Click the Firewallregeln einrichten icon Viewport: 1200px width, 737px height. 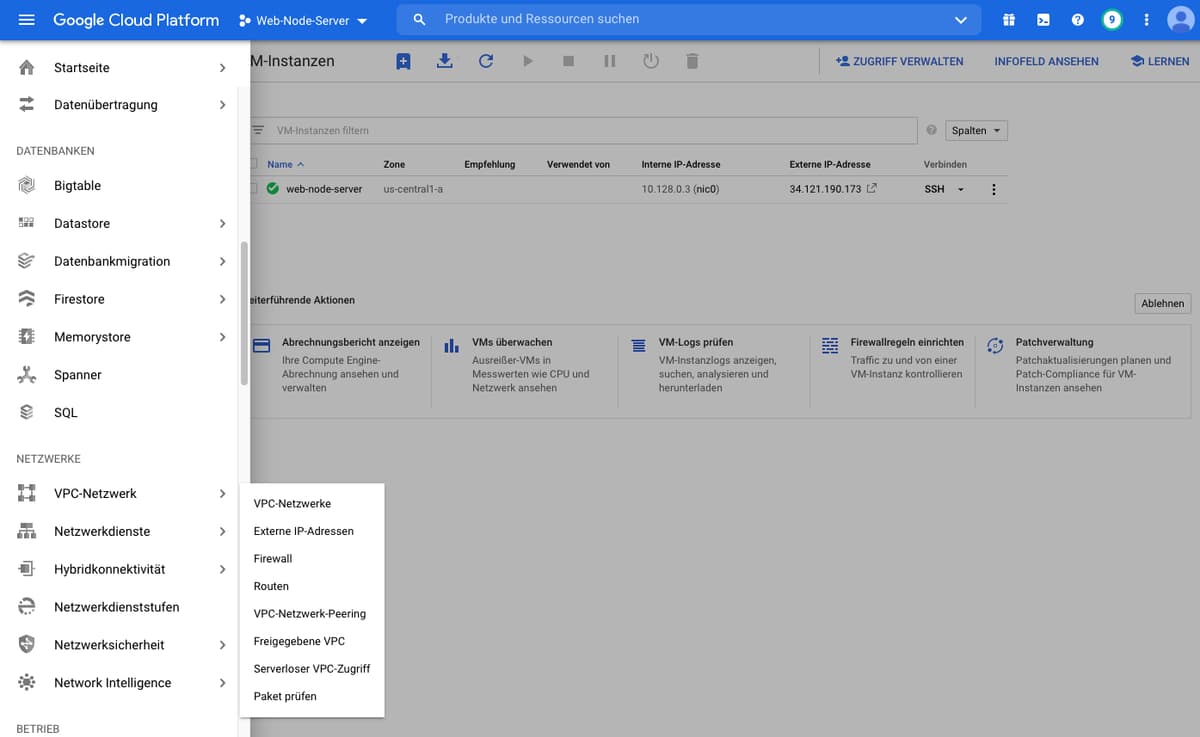829,345
